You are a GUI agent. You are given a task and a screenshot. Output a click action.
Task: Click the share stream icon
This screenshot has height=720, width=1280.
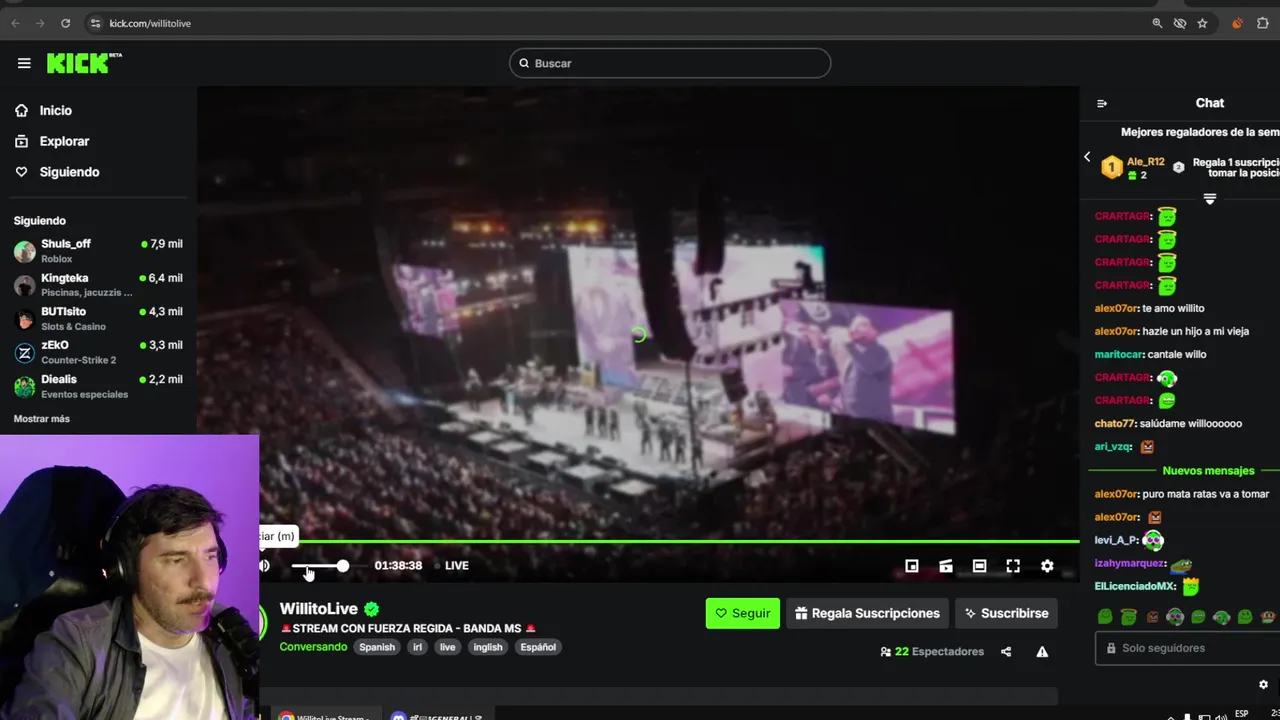pyautogui.click(x=1006, y=652)
